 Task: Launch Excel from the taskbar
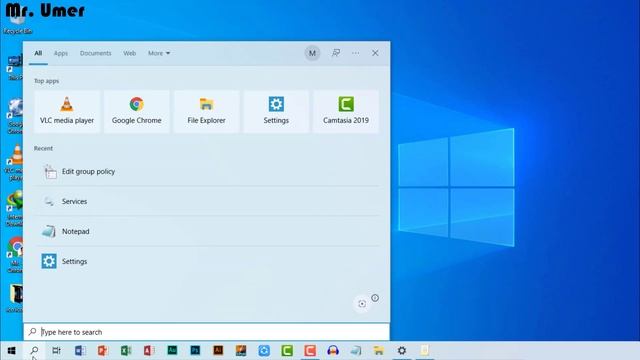click(x=126, y=350)
